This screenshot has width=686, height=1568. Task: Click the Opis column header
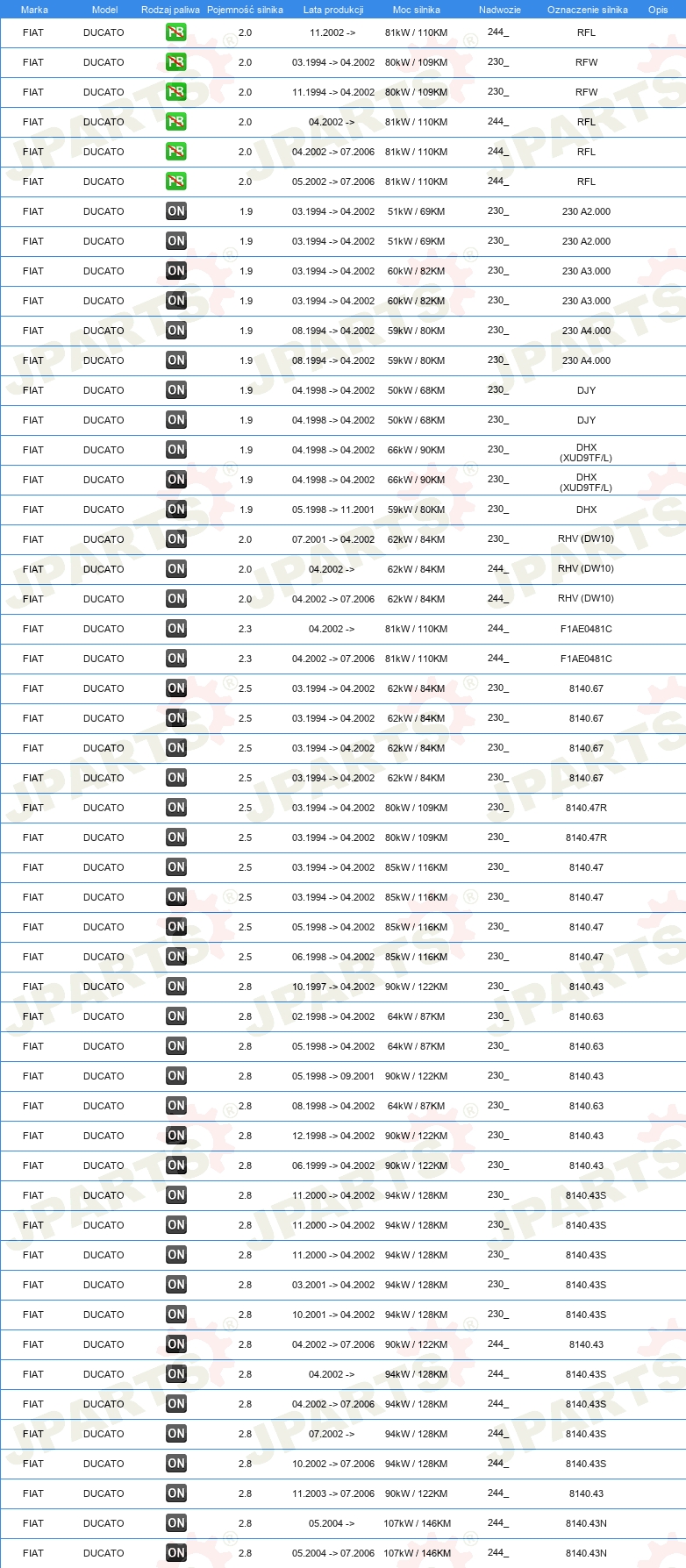coord(658,10)
